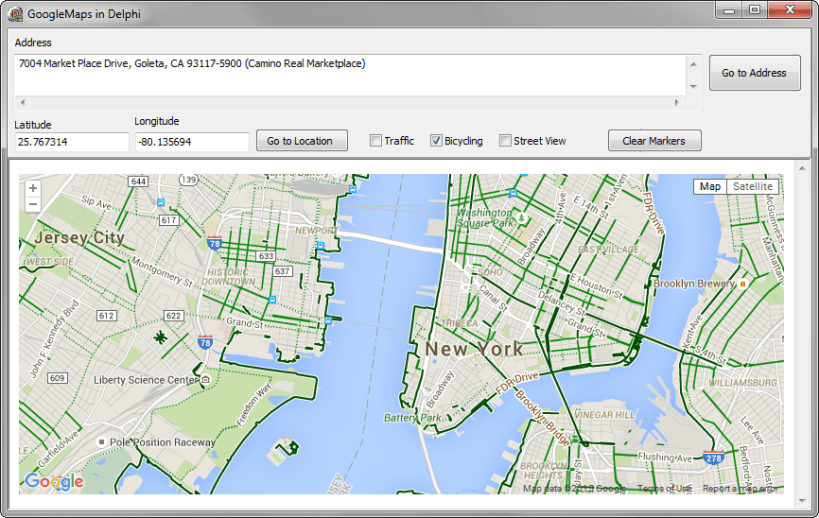Click the TRIBECA neighborhood label
Screen dimensions: 819x518
coord(460,324)
